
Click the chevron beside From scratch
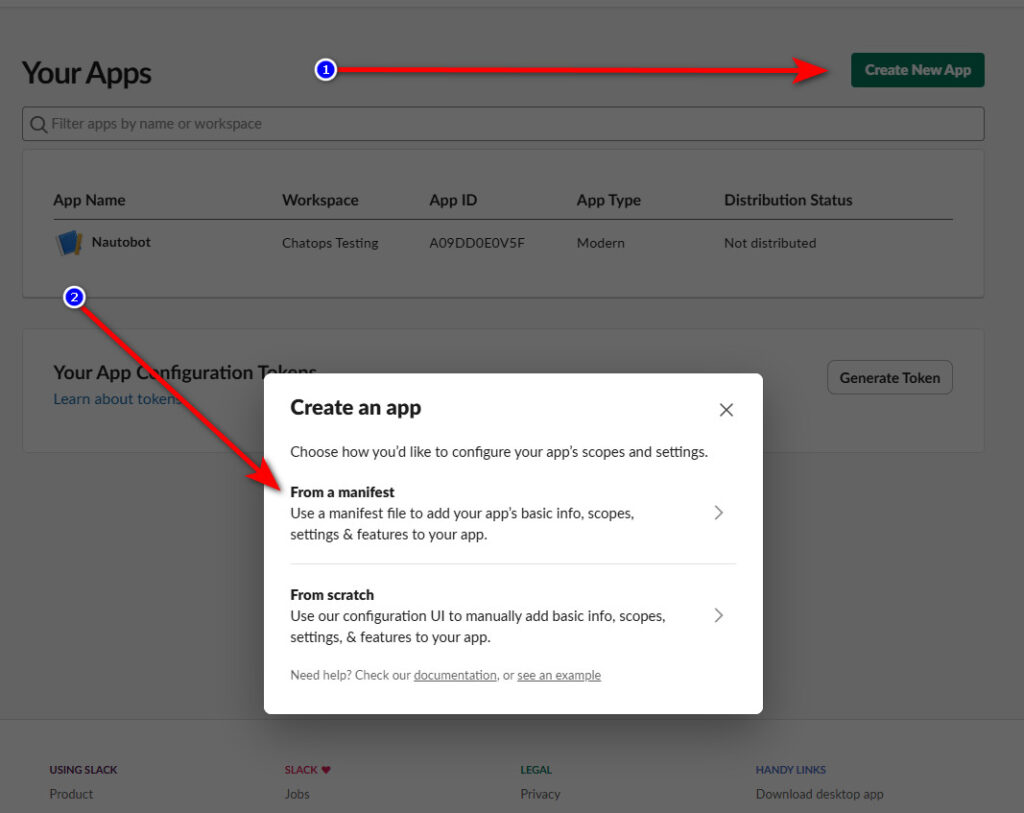[x=718, y=615]
